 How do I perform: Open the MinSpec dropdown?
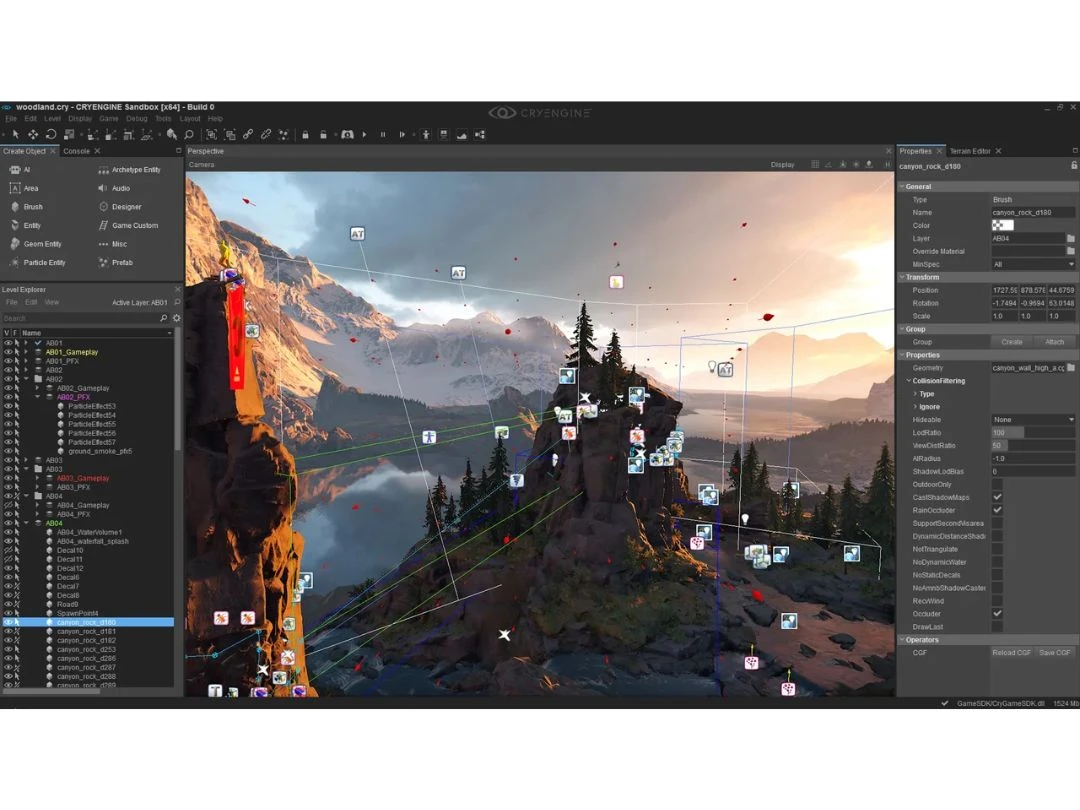pyautogui.click(x=1033, y=264)
